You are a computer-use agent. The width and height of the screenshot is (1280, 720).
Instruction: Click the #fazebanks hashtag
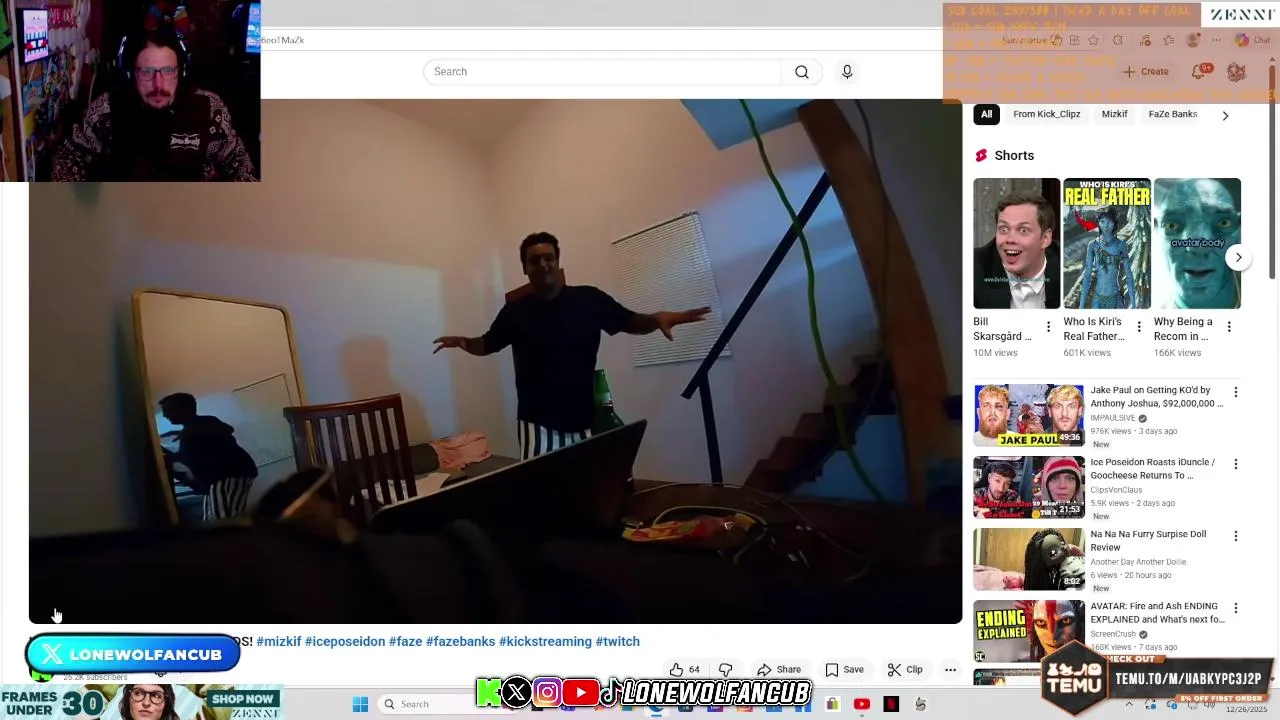460,642
